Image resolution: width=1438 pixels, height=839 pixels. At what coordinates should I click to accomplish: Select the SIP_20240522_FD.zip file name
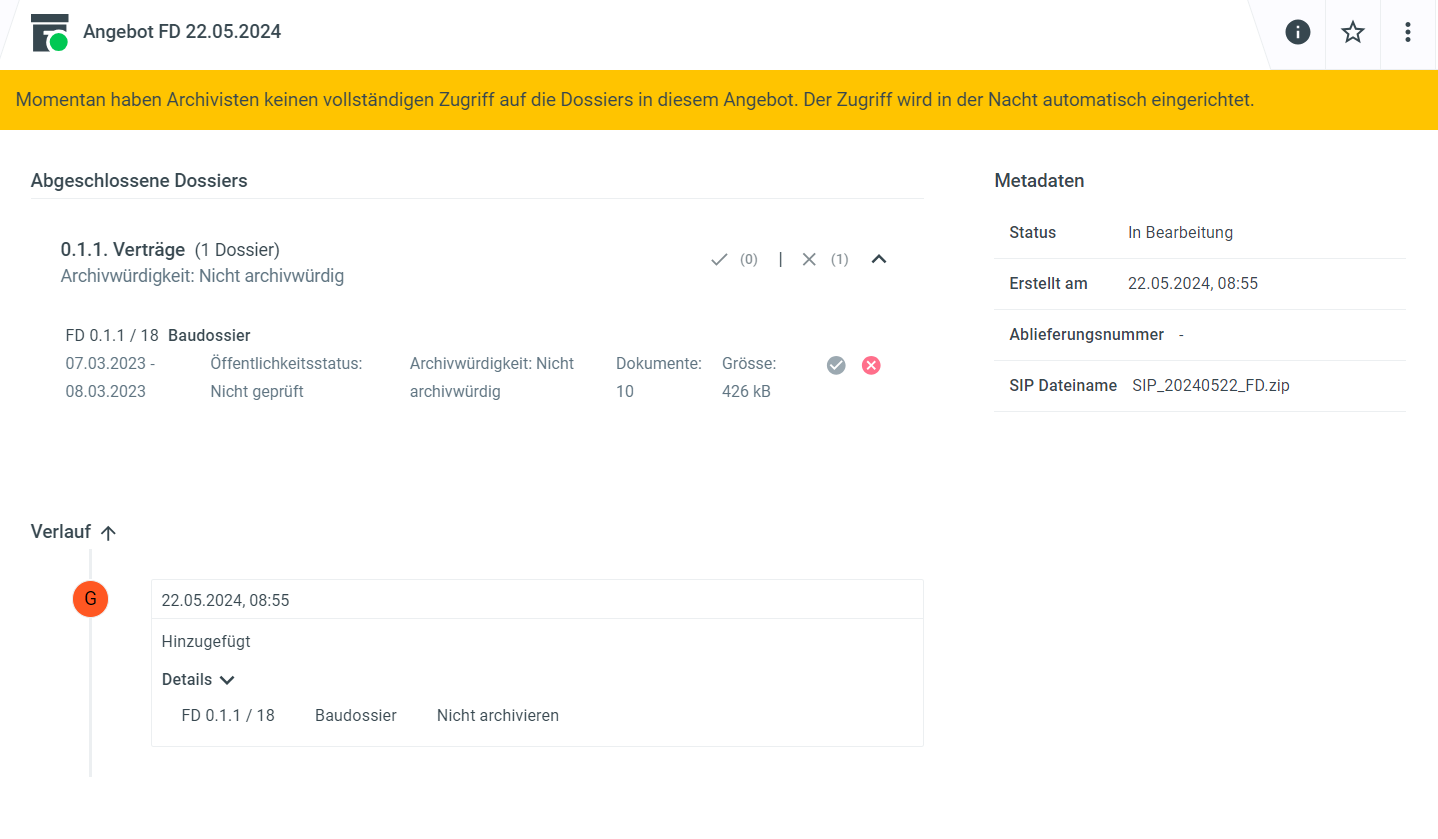1210,385
